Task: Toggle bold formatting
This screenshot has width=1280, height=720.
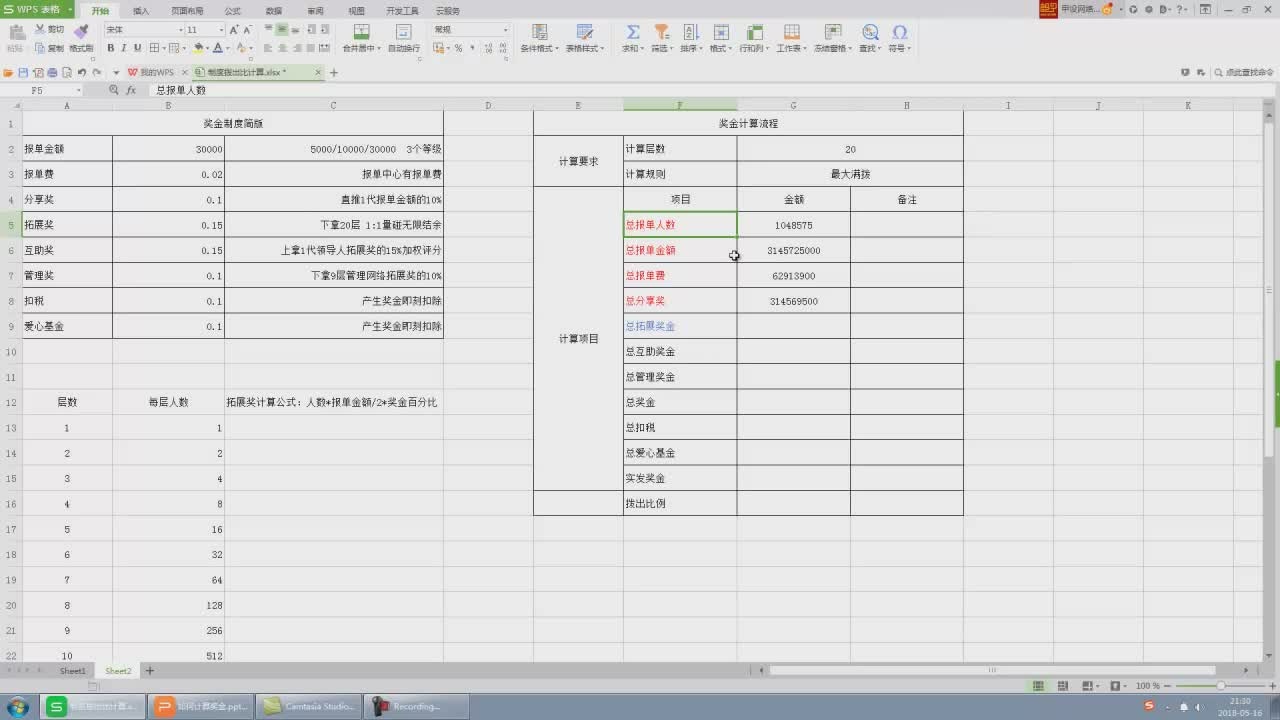Action: 111,48
